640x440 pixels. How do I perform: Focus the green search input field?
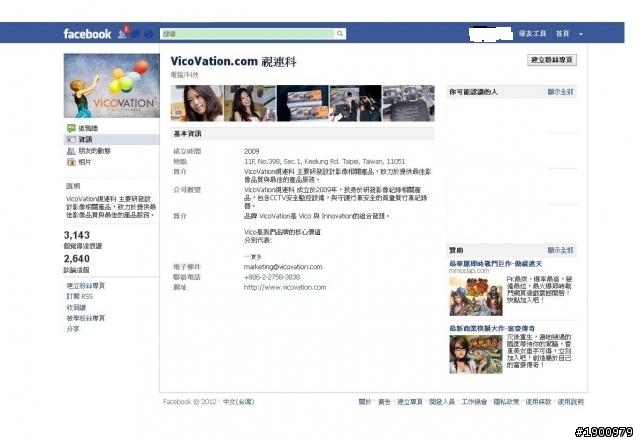click(248, 33)
